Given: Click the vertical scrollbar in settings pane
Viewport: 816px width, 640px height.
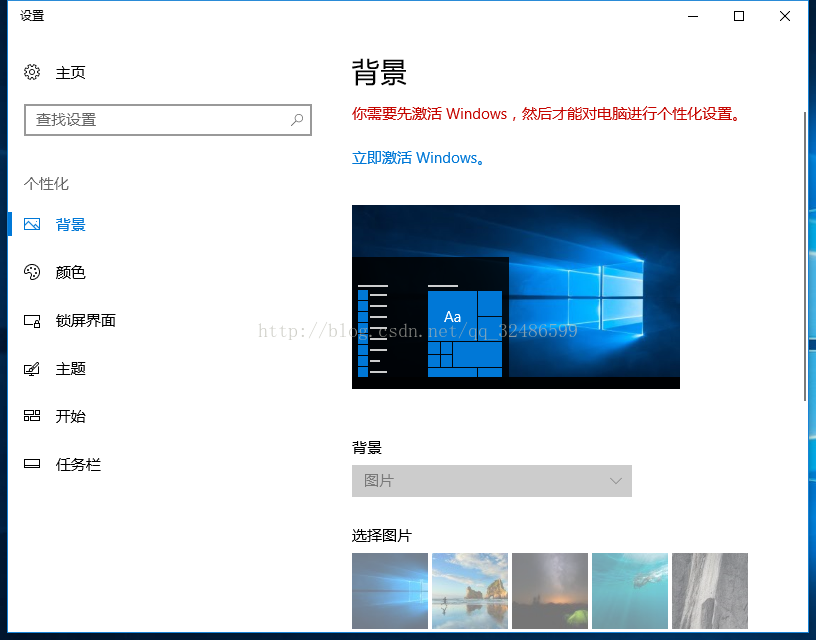Looking at the screenshot, I should [805, 256].
